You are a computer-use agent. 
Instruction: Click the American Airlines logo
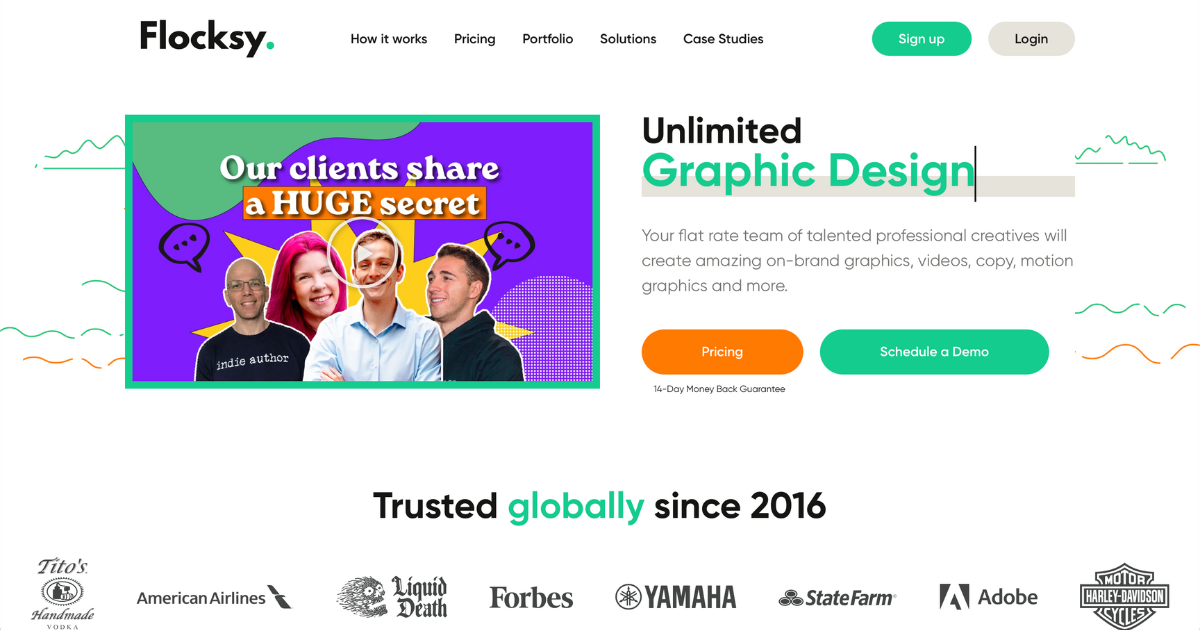[214, 598]
